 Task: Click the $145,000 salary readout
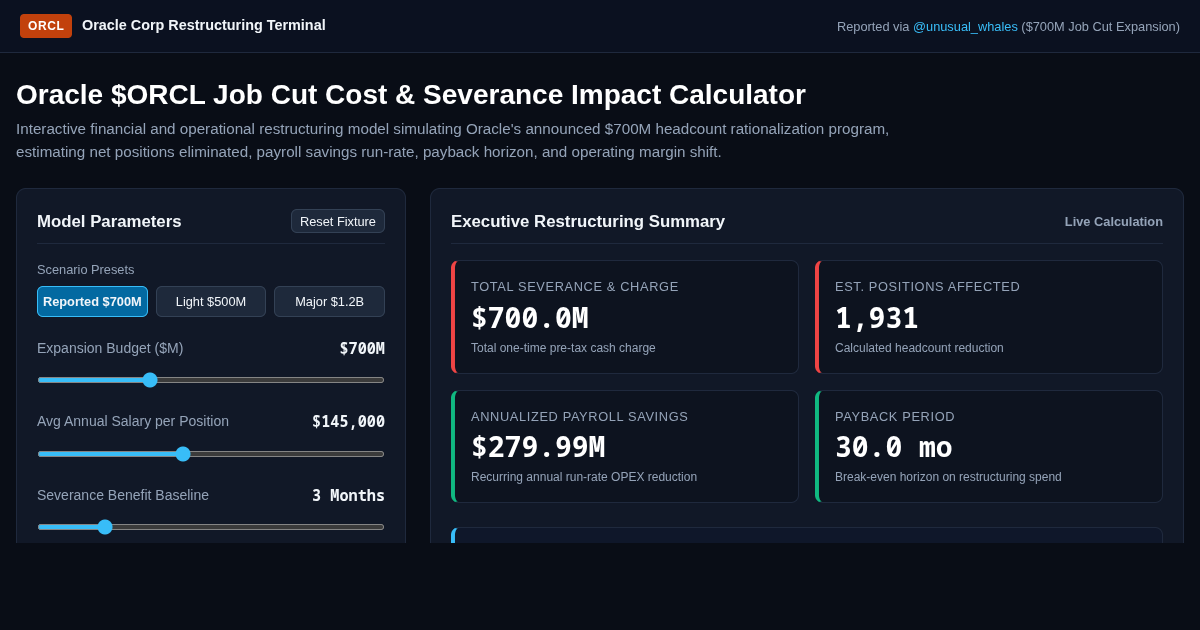tap(348, 422)
